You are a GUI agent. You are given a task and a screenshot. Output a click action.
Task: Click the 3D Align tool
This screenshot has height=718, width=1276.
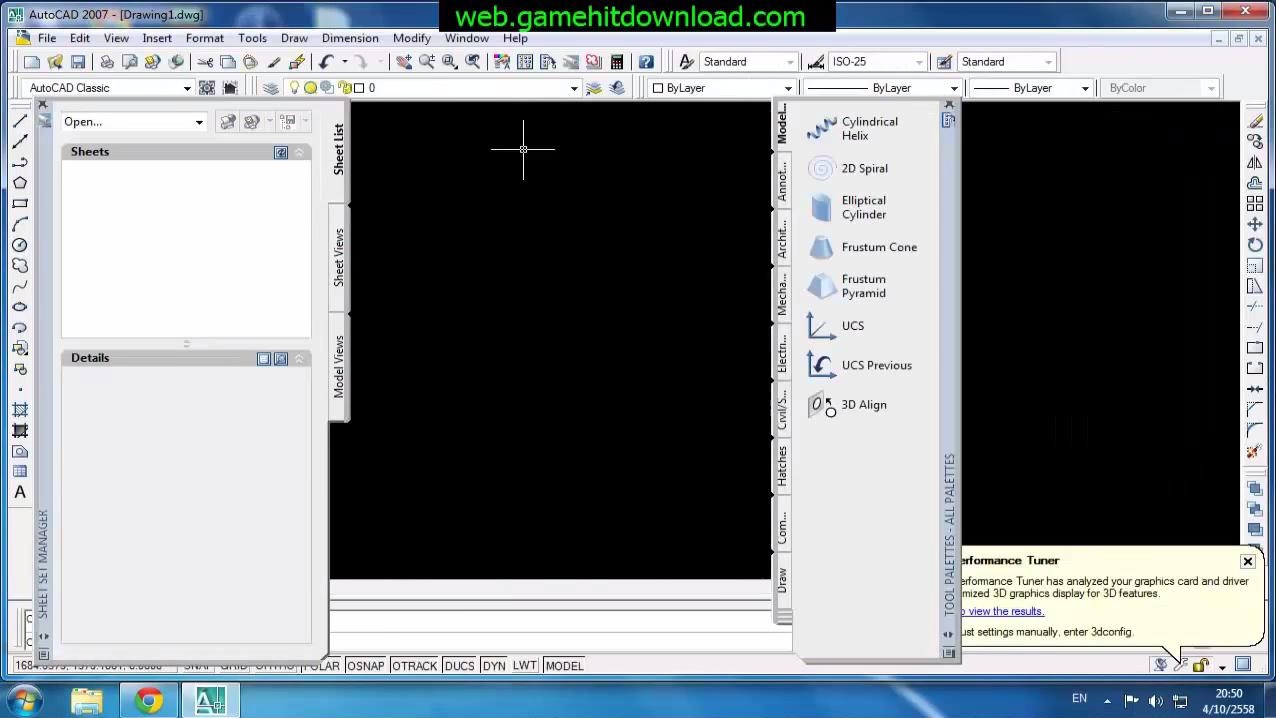pyautogui.click(x=848, y=405)
